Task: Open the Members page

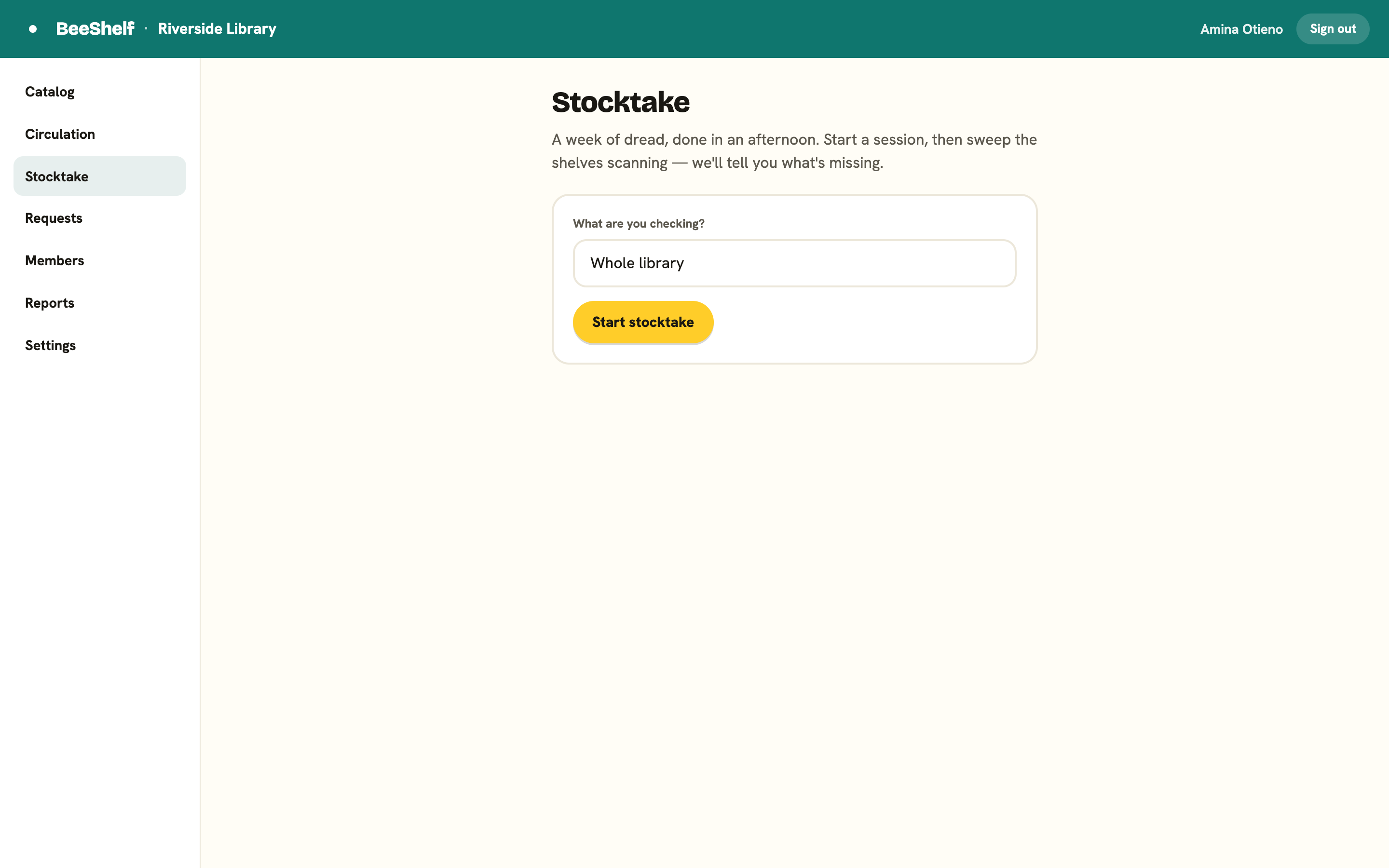Action: tap(100, 260)
